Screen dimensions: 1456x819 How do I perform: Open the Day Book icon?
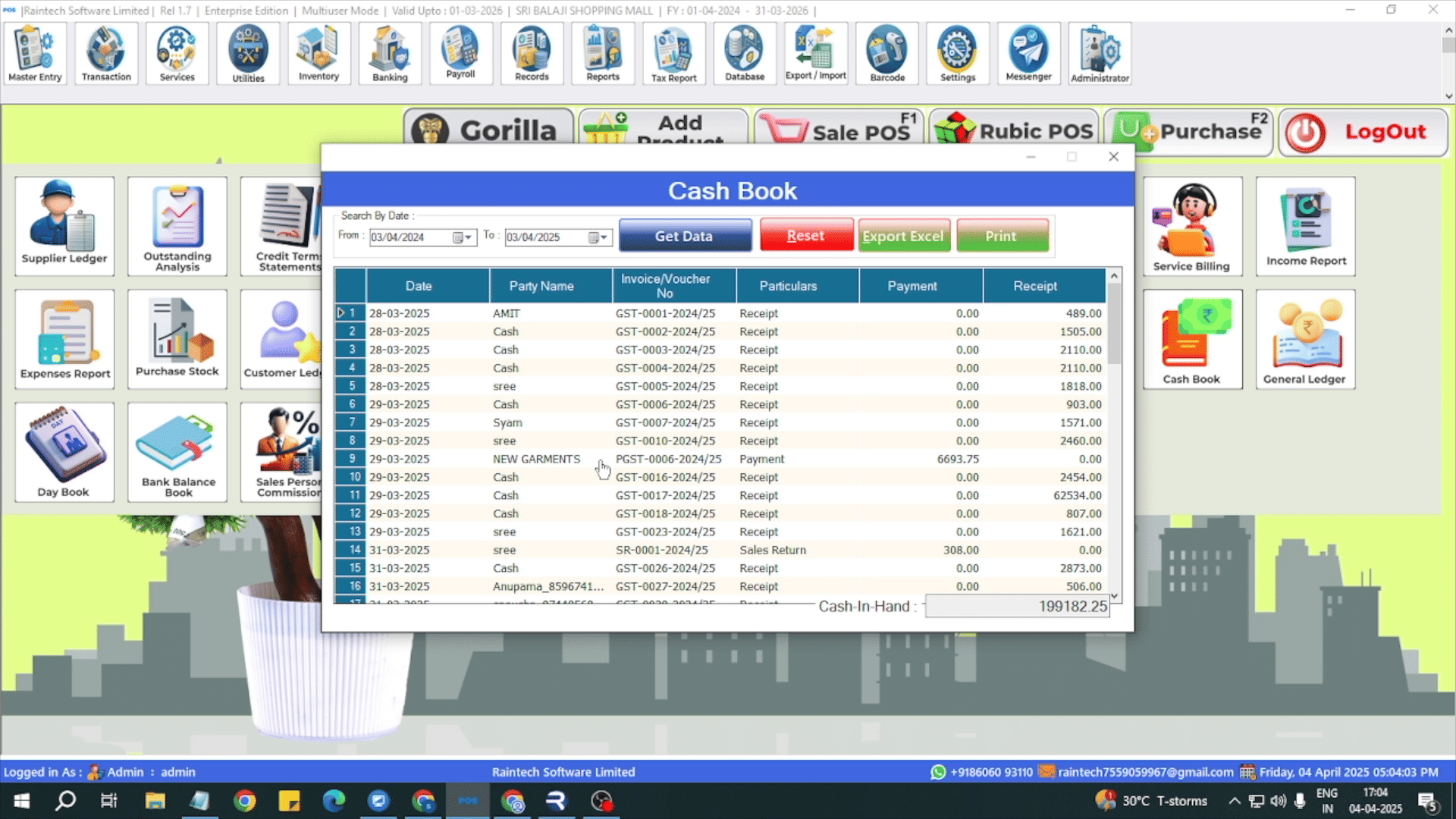coord(64,452)
